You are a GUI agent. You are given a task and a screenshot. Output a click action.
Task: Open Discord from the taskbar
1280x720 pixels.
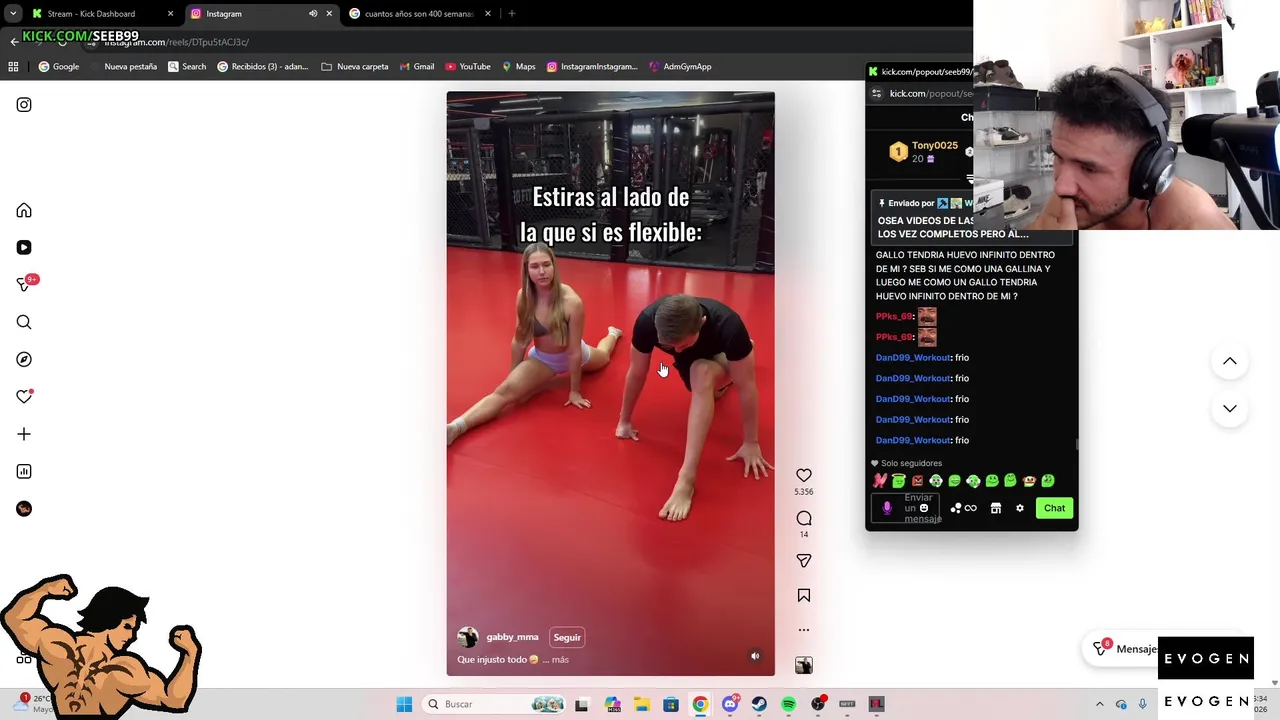(730, 704)
